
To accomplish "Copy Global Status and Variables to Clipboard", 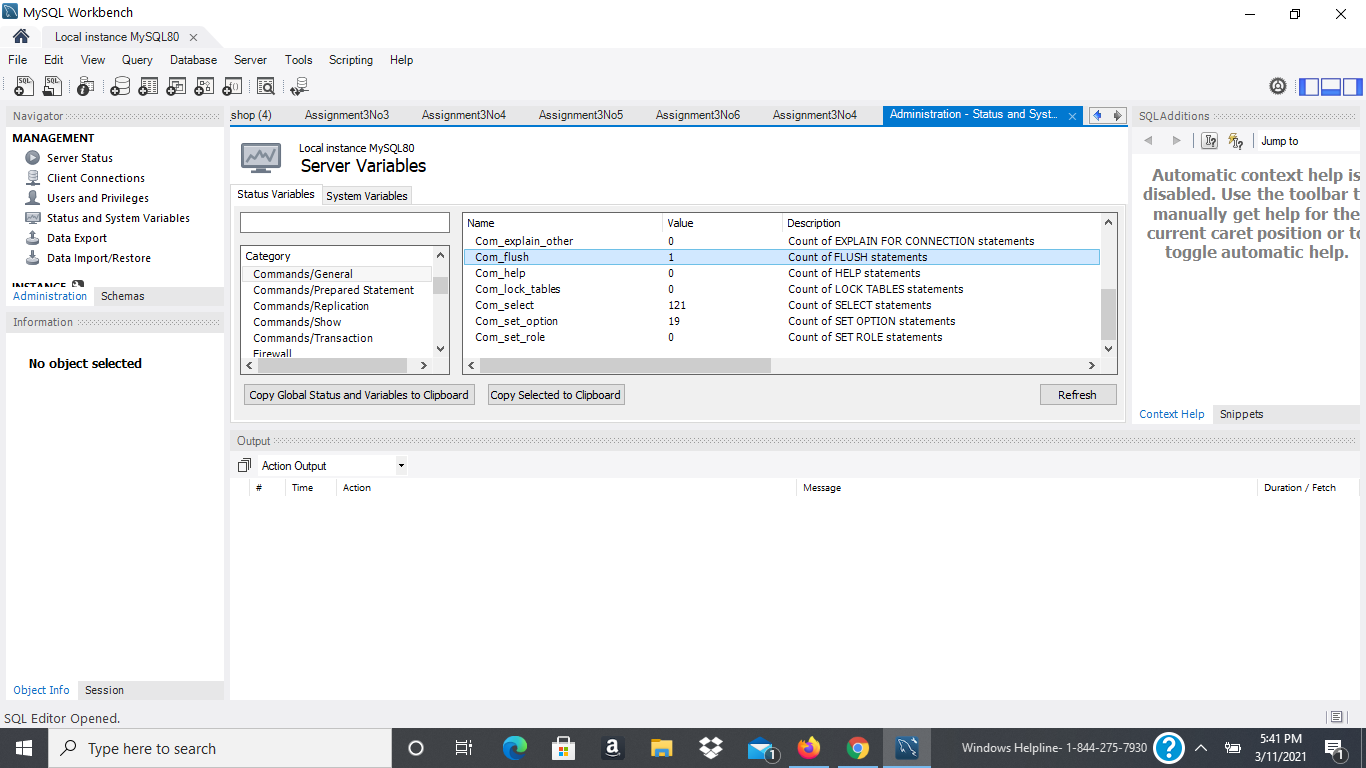I will pos(358,394).
